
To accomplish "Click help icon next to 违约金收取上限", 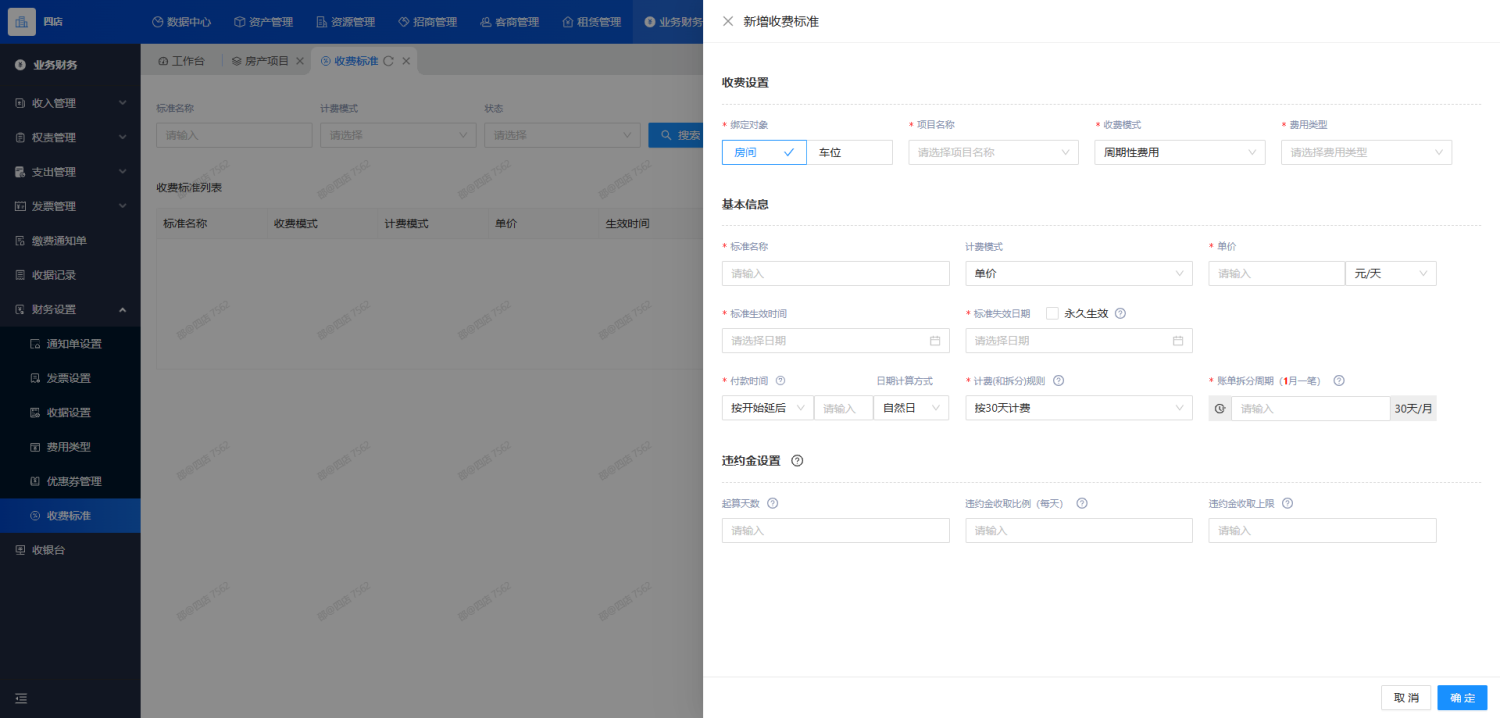I will pos(1287,503).
